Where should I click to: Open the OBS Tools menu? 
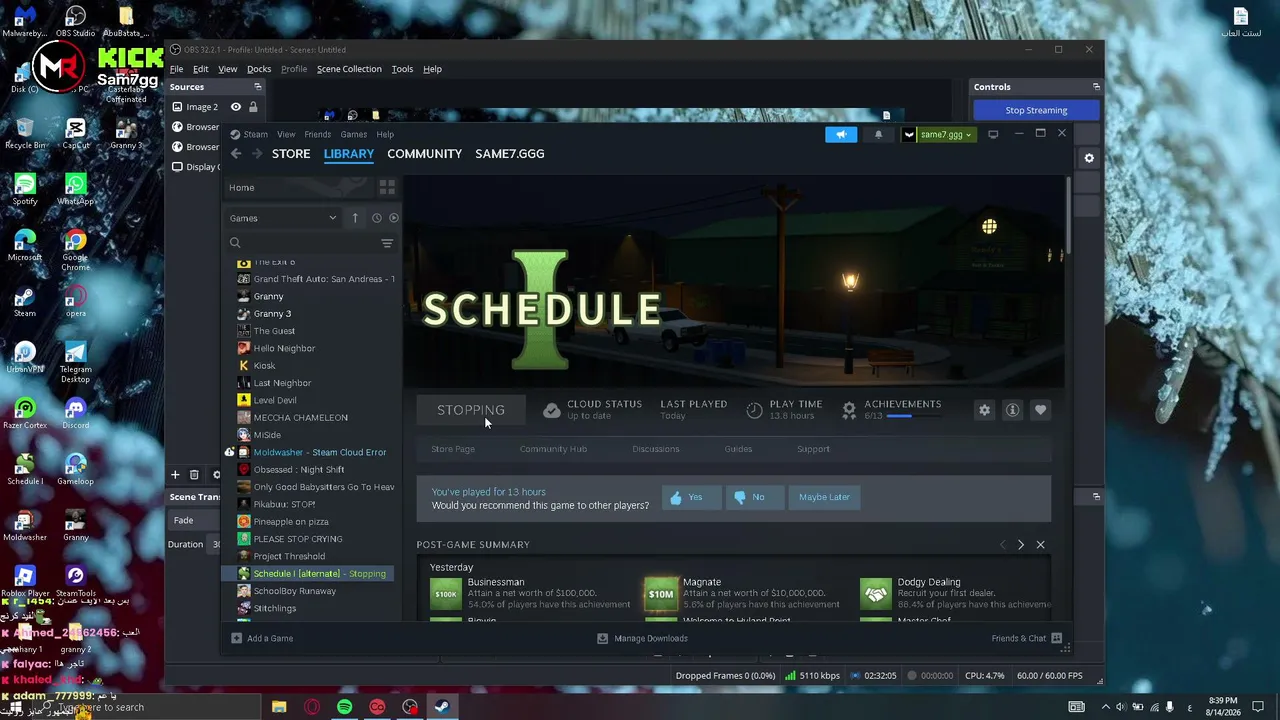coord(402,69)
